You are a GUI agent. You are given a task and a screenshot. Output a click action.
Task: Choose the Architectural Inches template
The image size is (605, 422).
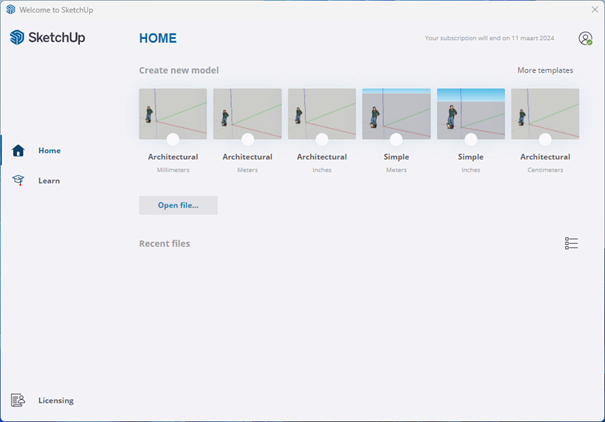pyautogui.click(x=322, y=111)
